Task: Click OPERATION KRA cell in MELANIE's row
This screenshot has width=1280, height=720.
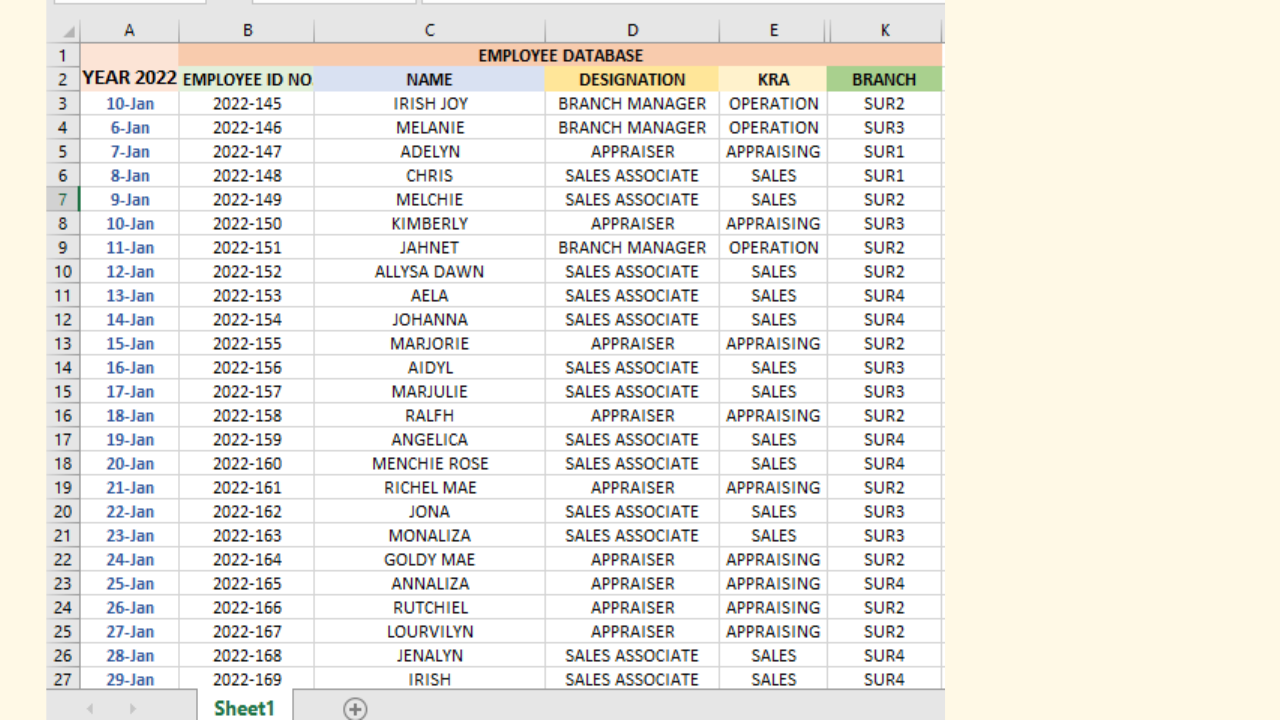Action: point(773,128)
